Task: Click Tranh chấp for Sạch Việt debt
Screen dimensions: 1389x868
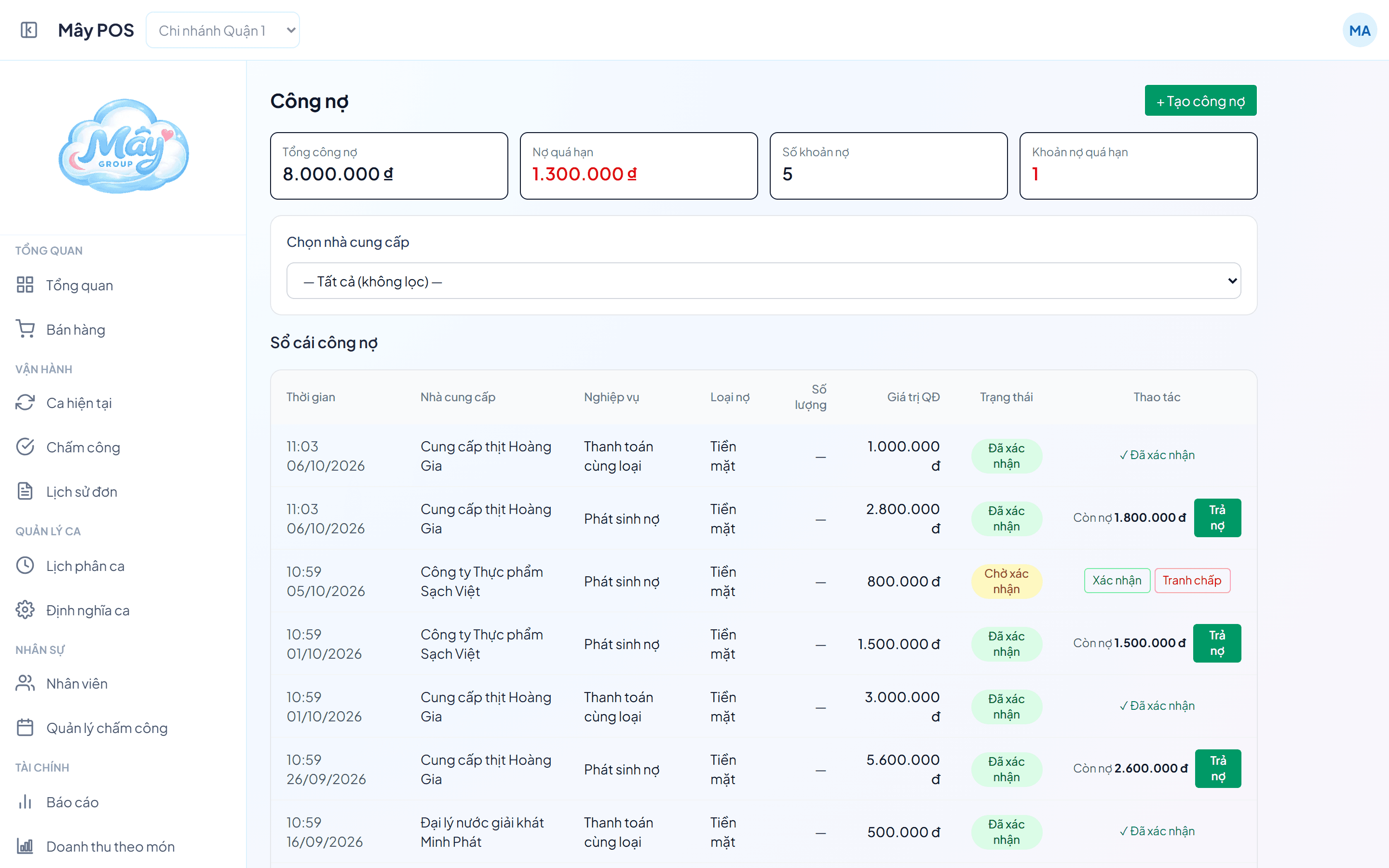Action: (x=1192, y=581)
